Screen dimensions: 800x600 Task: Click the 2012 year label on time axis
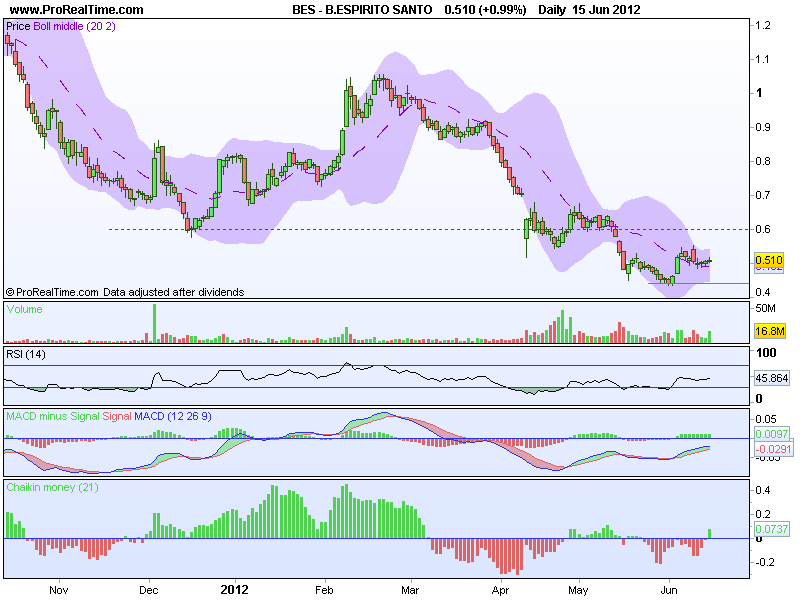pyautogui.click(x=235, y=590)
